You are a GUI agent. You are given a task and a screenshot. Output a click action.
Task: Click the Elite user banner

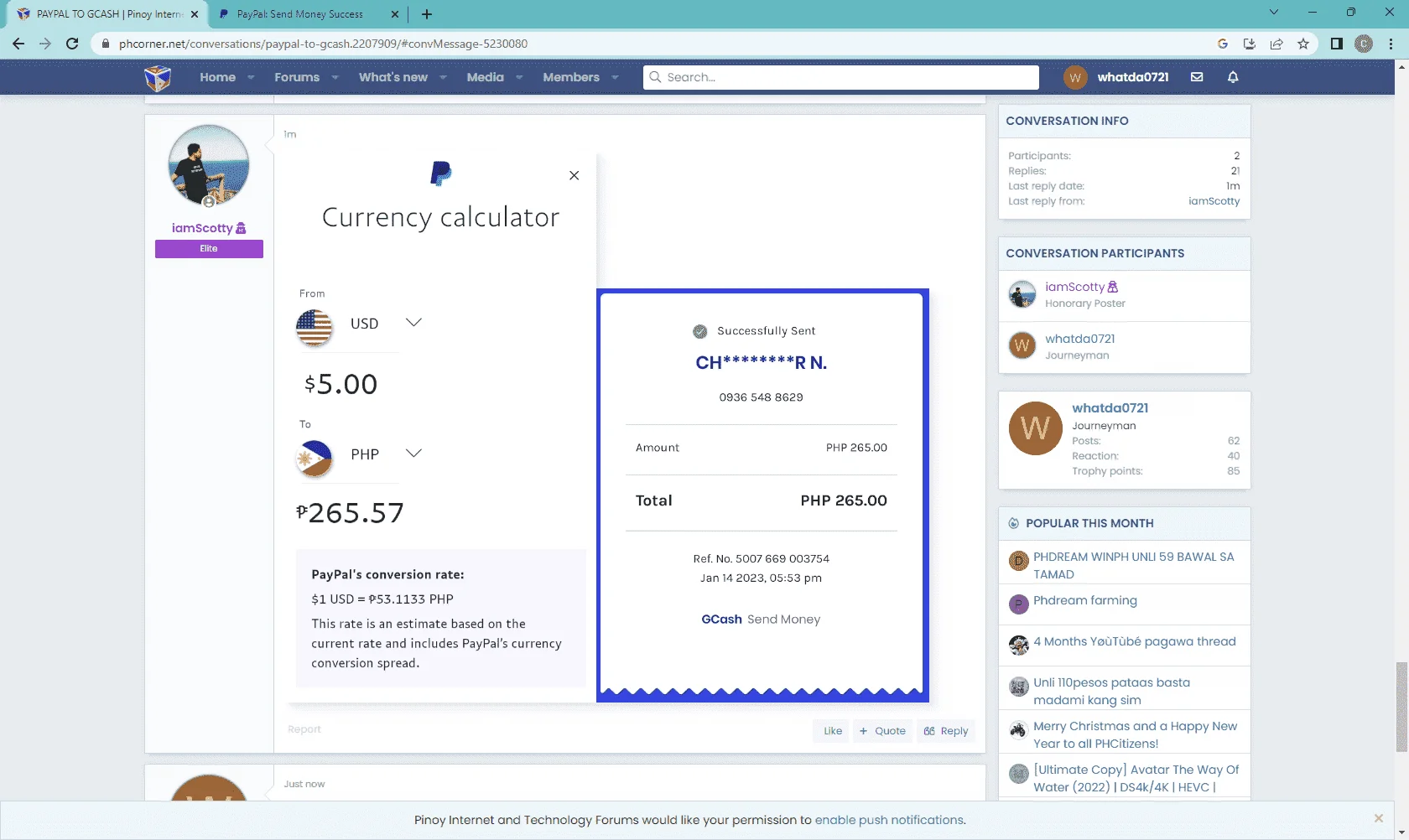209,249
